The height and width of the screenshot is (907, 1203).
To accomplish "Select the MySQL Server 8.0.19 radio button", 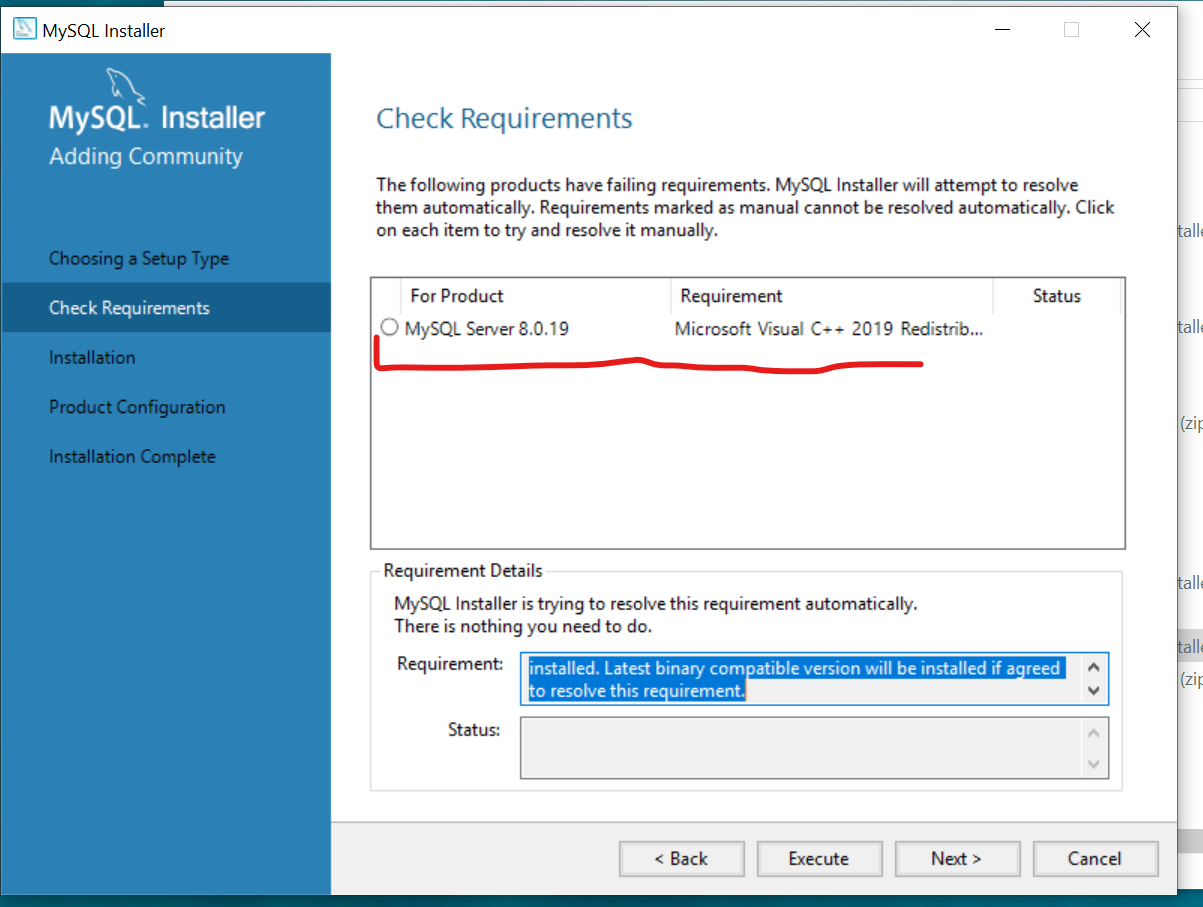I will coord(389,327).
